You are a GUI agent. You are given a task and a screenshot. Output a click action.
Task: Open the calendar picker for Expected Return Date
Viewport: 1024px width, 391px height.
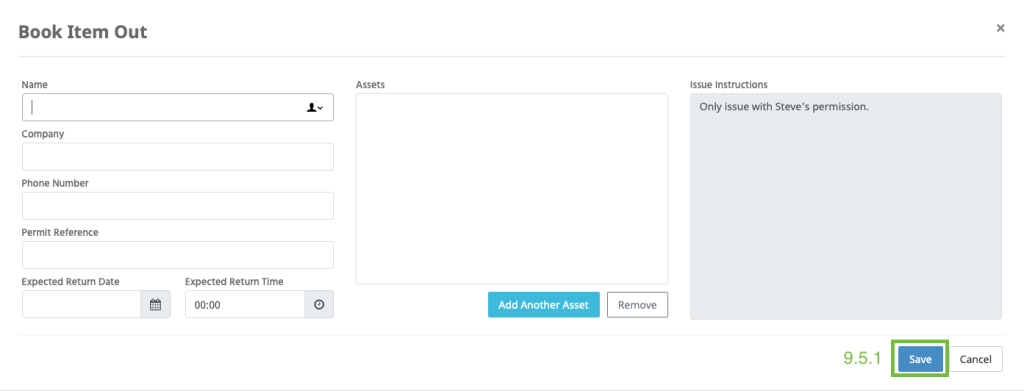point(155,304)
